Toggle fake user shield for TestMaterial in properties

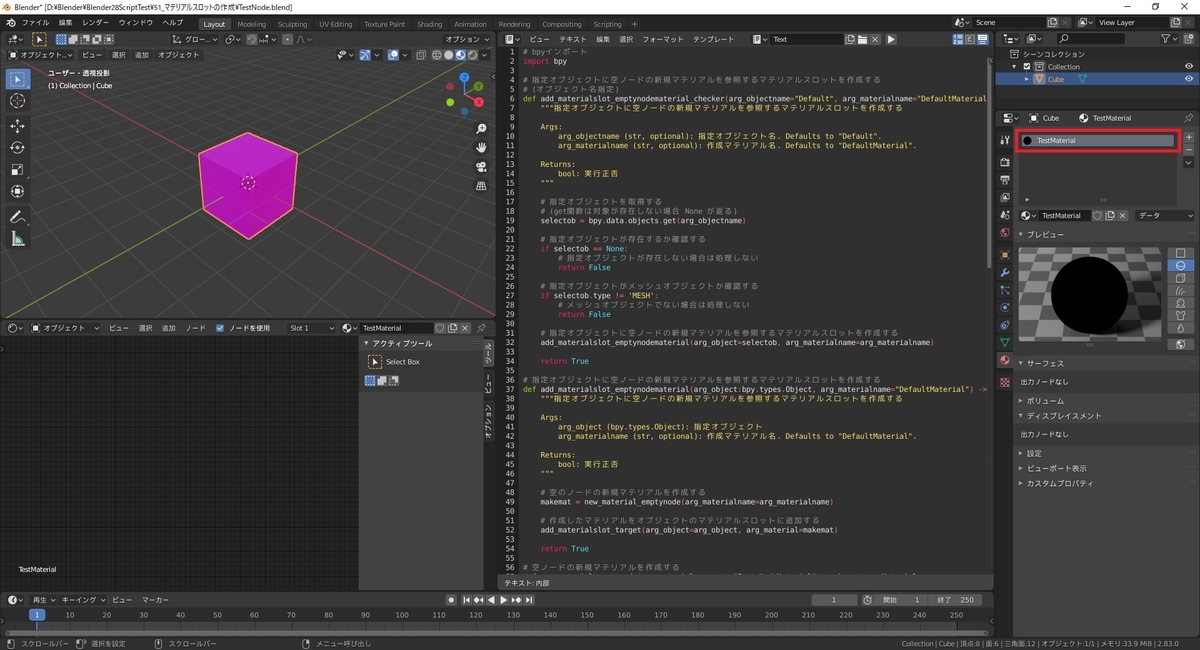click(1097, 216)
